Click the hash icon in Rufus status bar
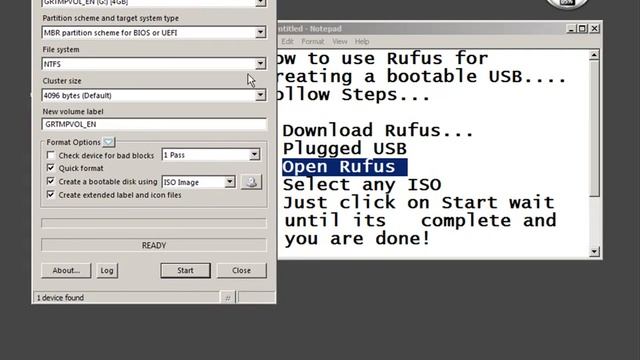 point(228,298)
